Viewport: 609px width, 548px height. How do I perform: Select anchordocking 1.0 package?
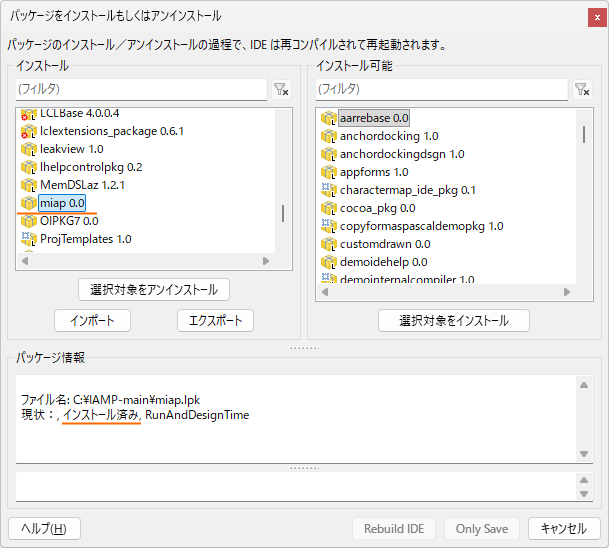(x=389, y=136)
